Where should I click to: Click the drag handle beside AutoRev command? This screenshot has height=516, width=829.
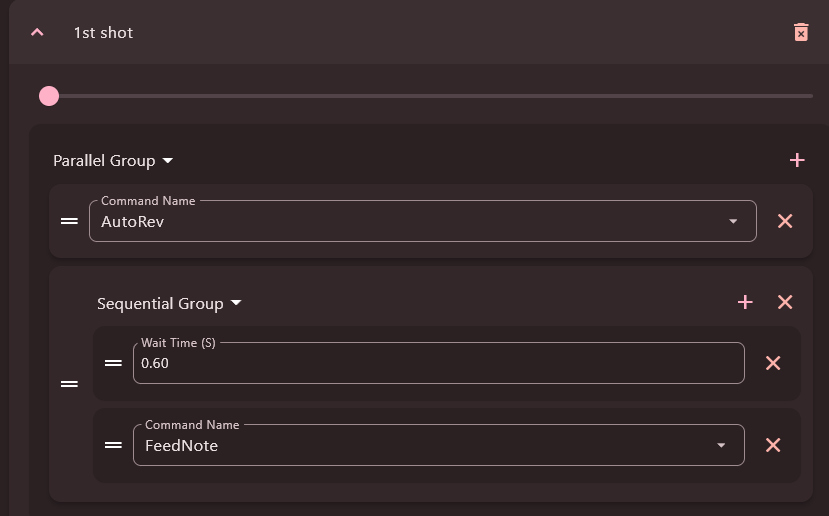coord(69,221)
